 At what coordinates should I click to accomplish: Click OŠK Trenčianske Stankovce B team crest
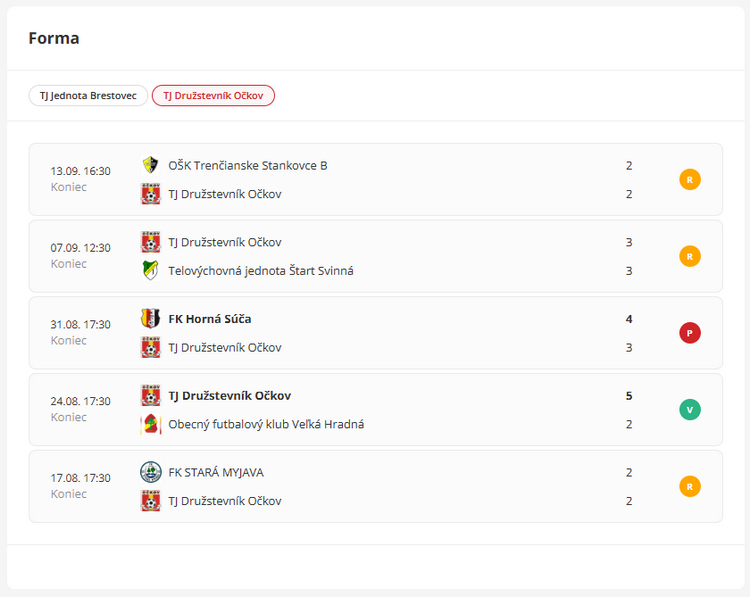point(150,165)
